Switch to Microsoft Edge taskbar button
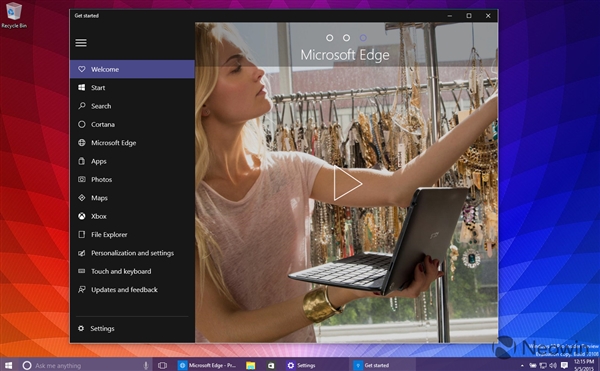This screenshot has width=600, height=371. pos(208,365)
